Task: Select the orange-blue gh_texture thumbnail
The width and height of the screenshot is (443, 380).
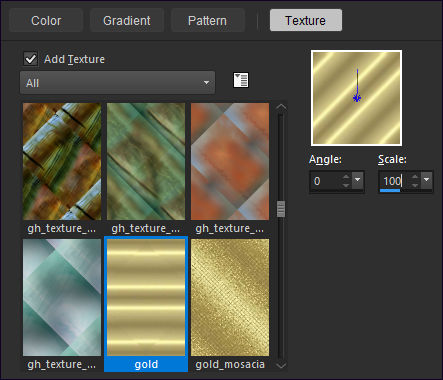Action: point(230,161)
